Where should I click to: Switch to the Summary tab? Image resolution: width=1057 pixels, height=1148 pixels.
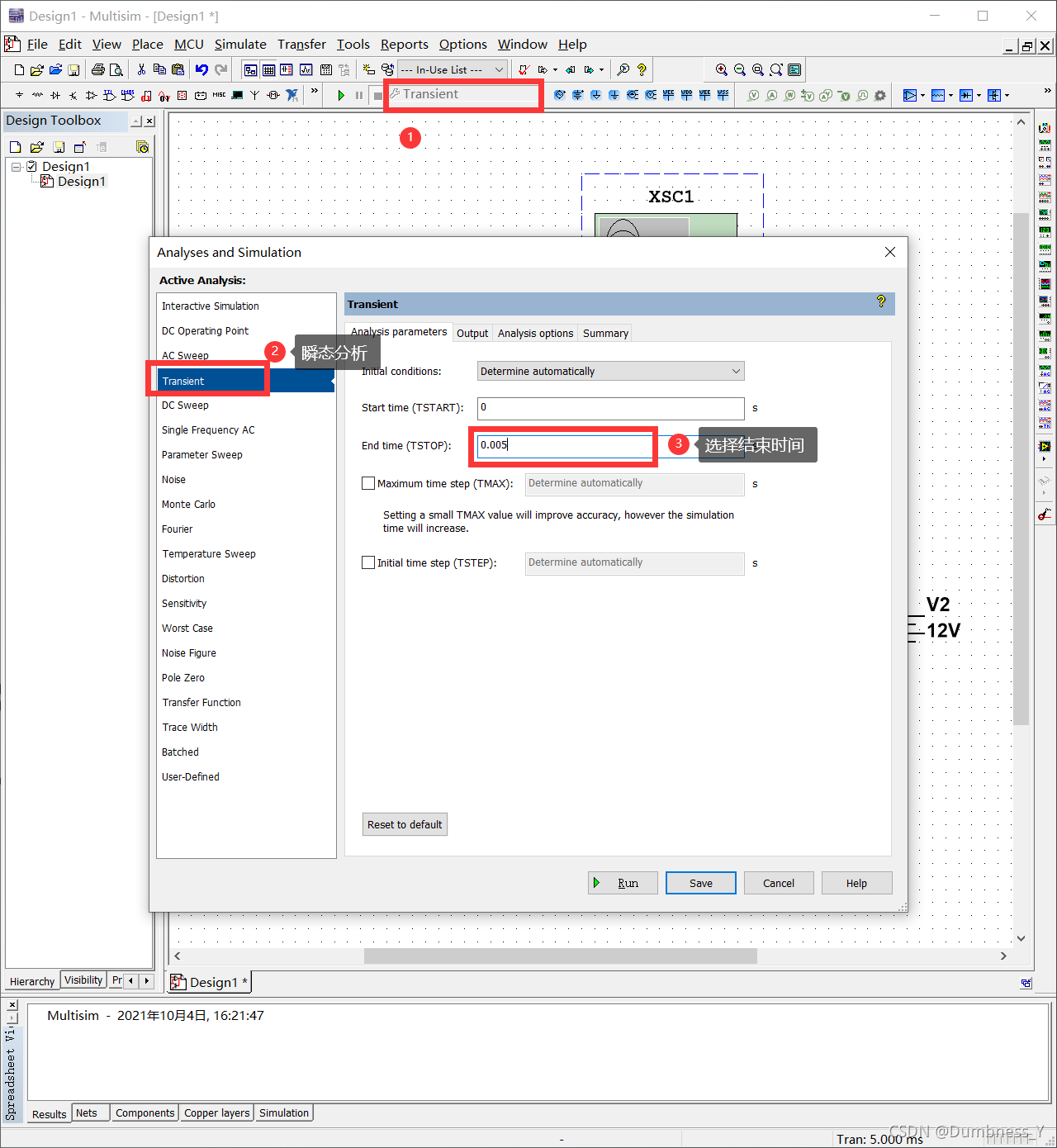tap(605, 333)
